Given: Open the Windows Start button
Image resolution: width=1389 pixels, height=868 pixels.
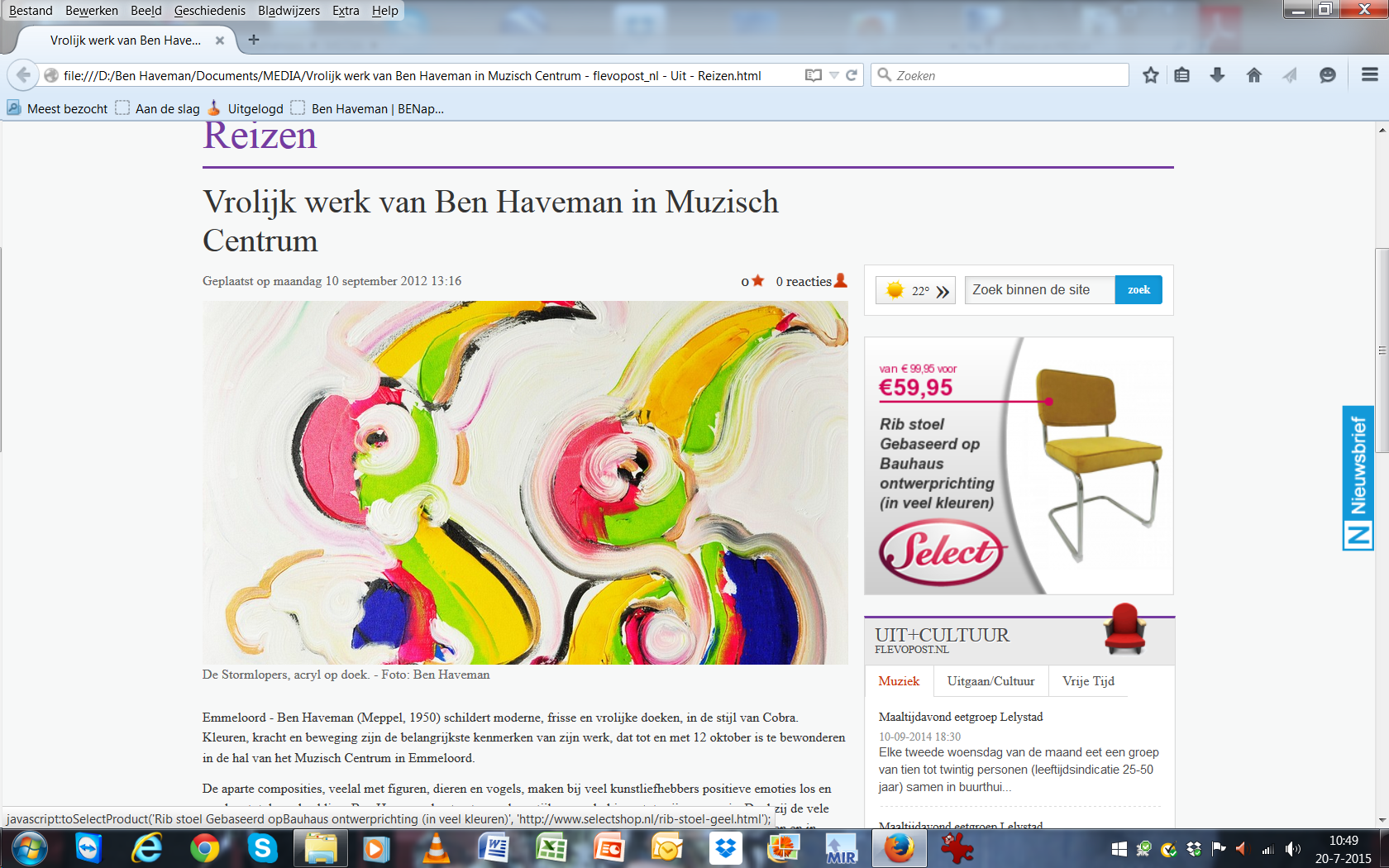Looking at the screenshot, I should tap(29, 848).
